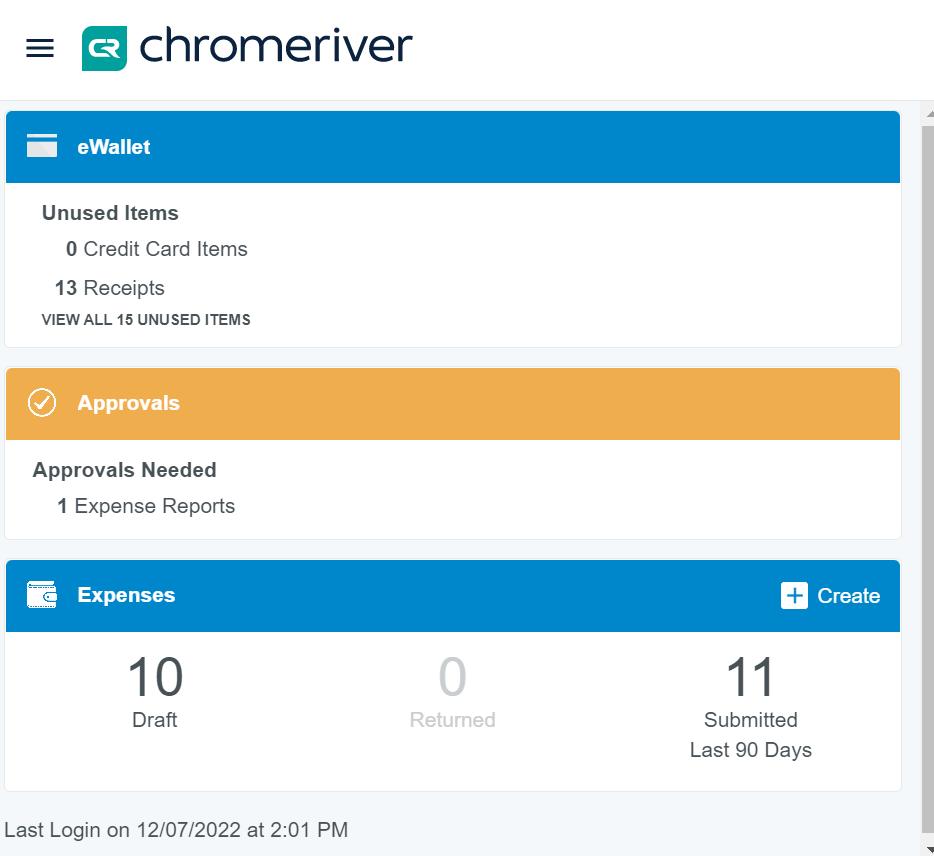Viewport: 934px width, 856px height.
Task: Click the Chrome River CR logo icon
Action: pyautogui.click(x=104, y=48)
